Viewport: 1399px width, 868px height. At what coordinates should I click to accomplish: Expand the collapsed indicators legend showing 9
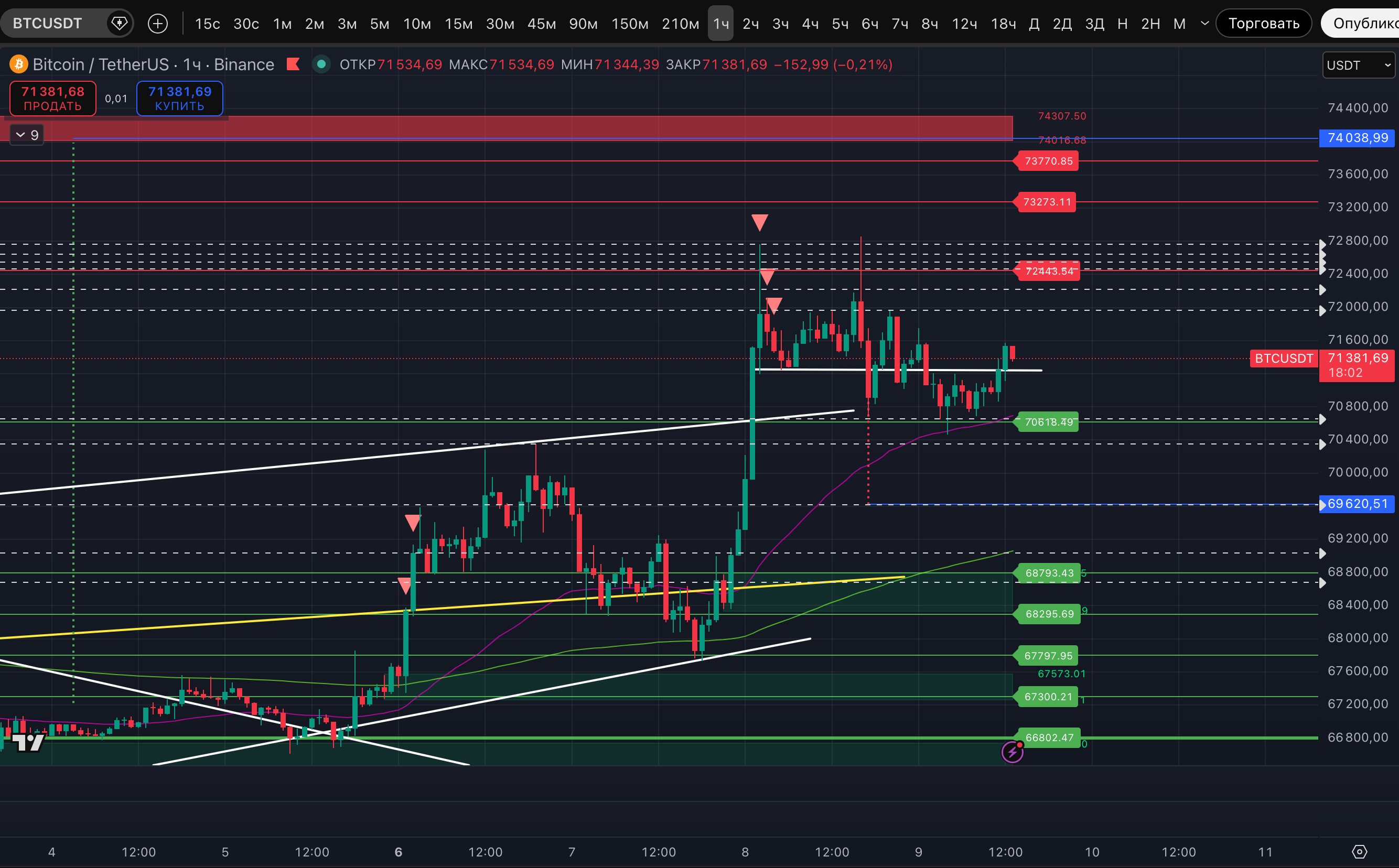(x=27, y=135)
